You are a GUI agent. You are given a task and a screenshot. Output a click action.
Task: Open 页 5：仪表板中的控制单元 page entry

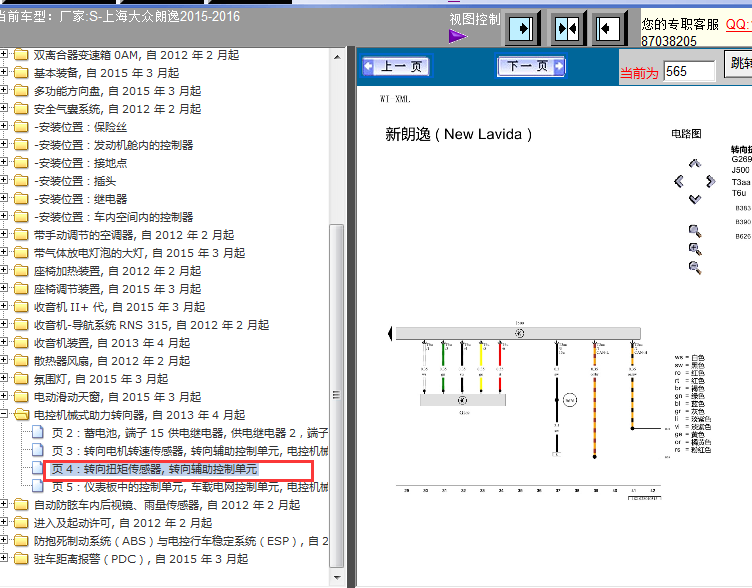tap(190, 487)
